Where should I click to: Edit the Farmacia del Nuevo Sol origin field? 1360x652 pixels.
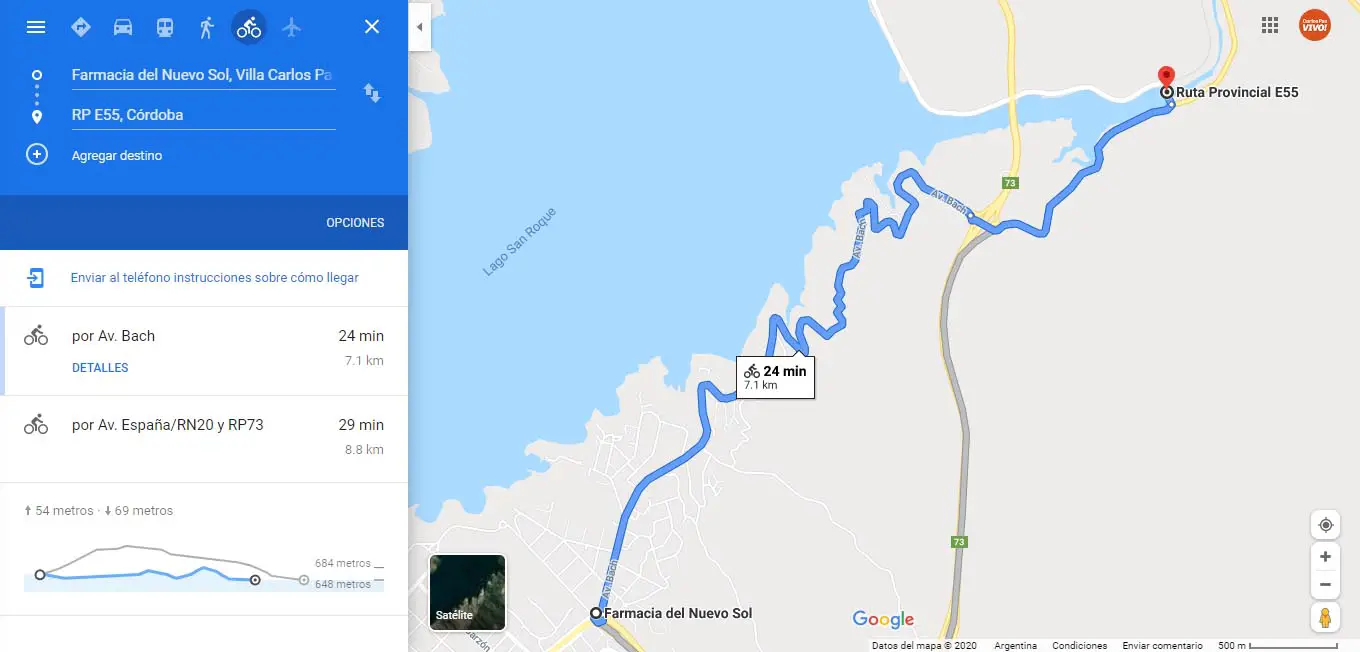203,75
